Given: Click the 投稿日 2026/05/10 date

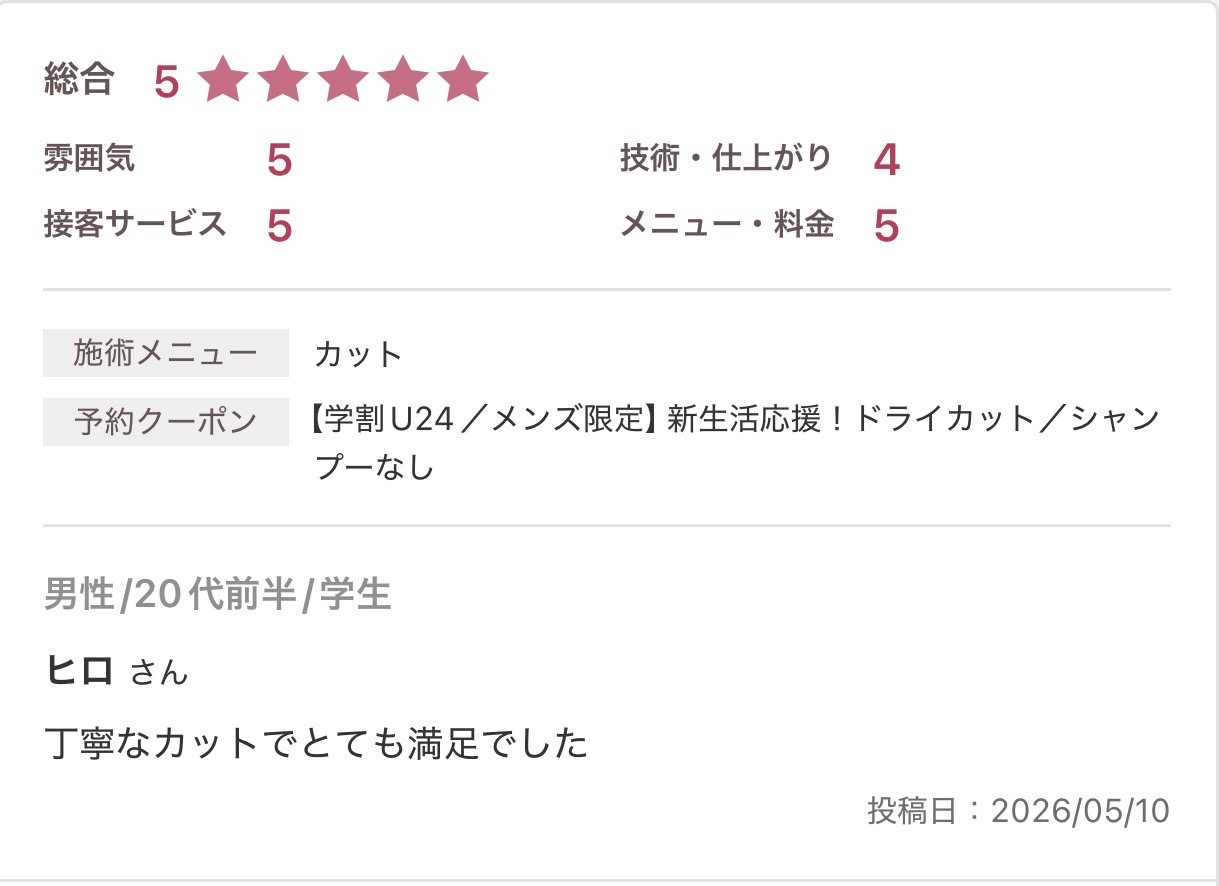Looking at the screenshot, I should tap(1018, 811).
